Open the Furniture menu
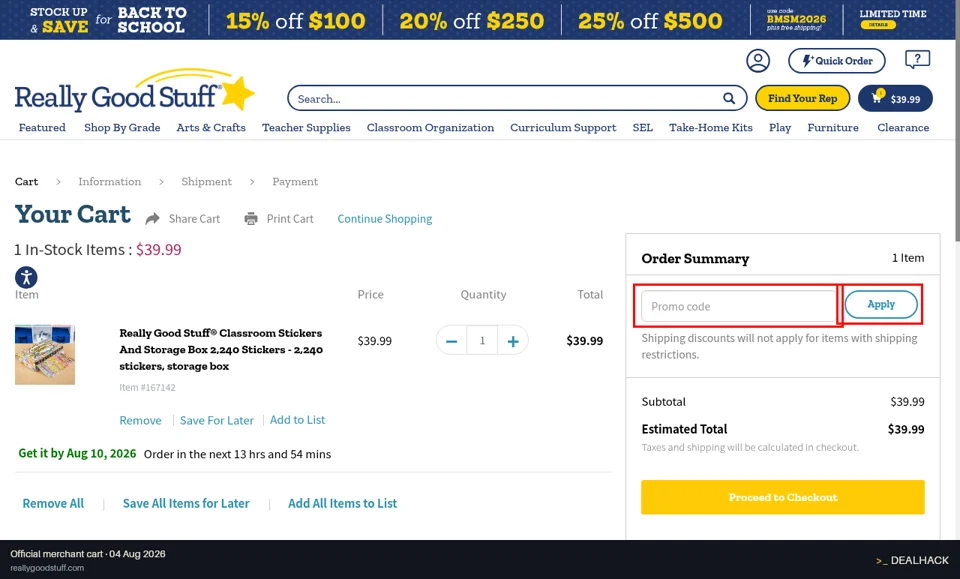The image size is (960, 579). 833,127
